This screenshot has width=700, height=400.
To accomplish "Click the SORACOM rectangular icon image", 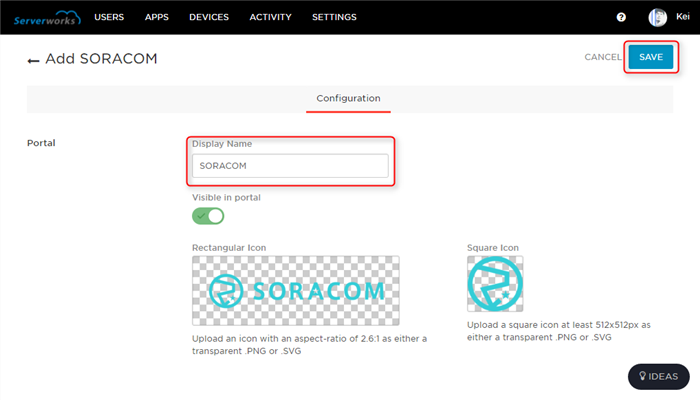I will [x=296, y=291].
